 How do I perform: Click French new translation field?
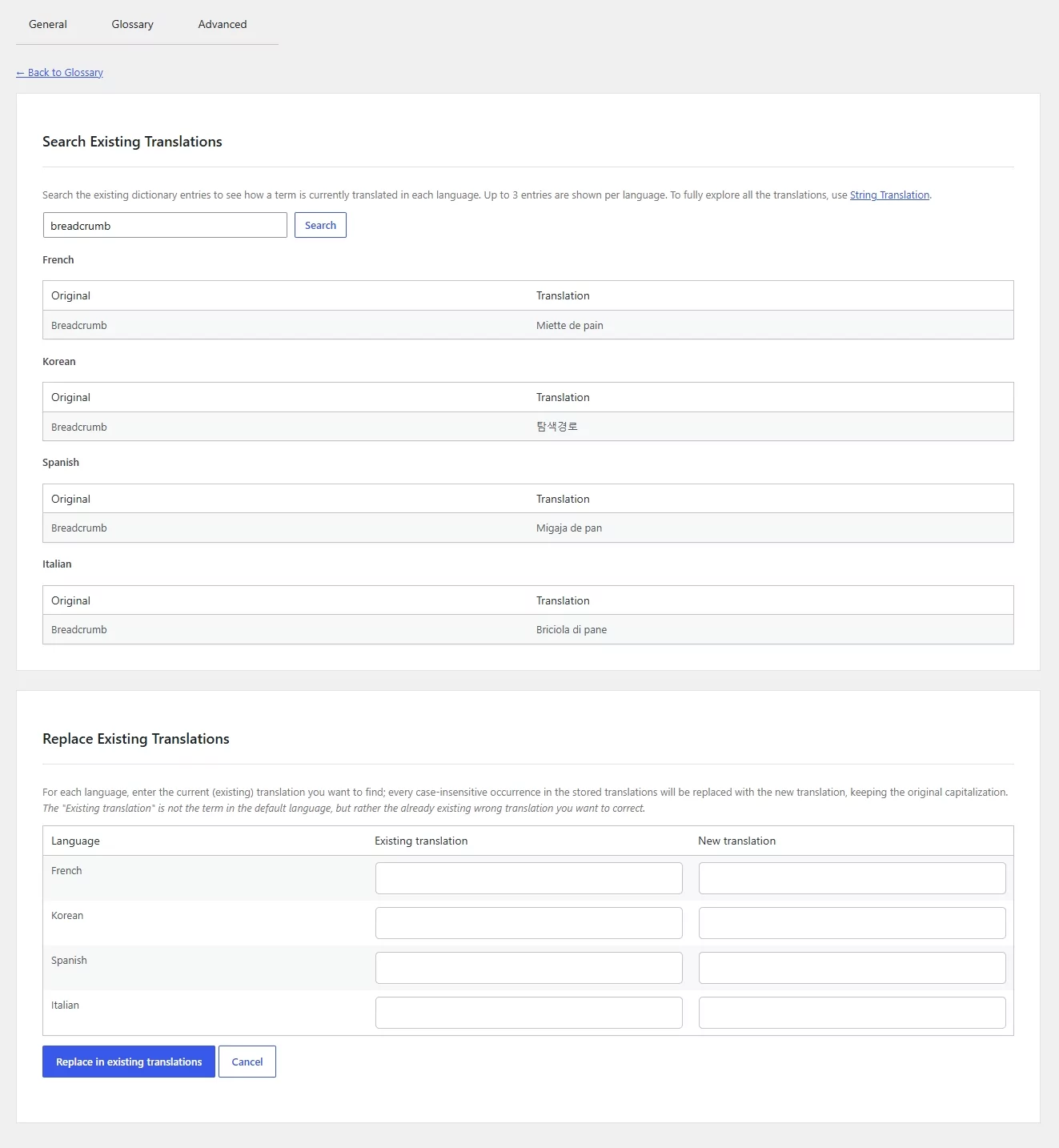(x=852, y=878)
